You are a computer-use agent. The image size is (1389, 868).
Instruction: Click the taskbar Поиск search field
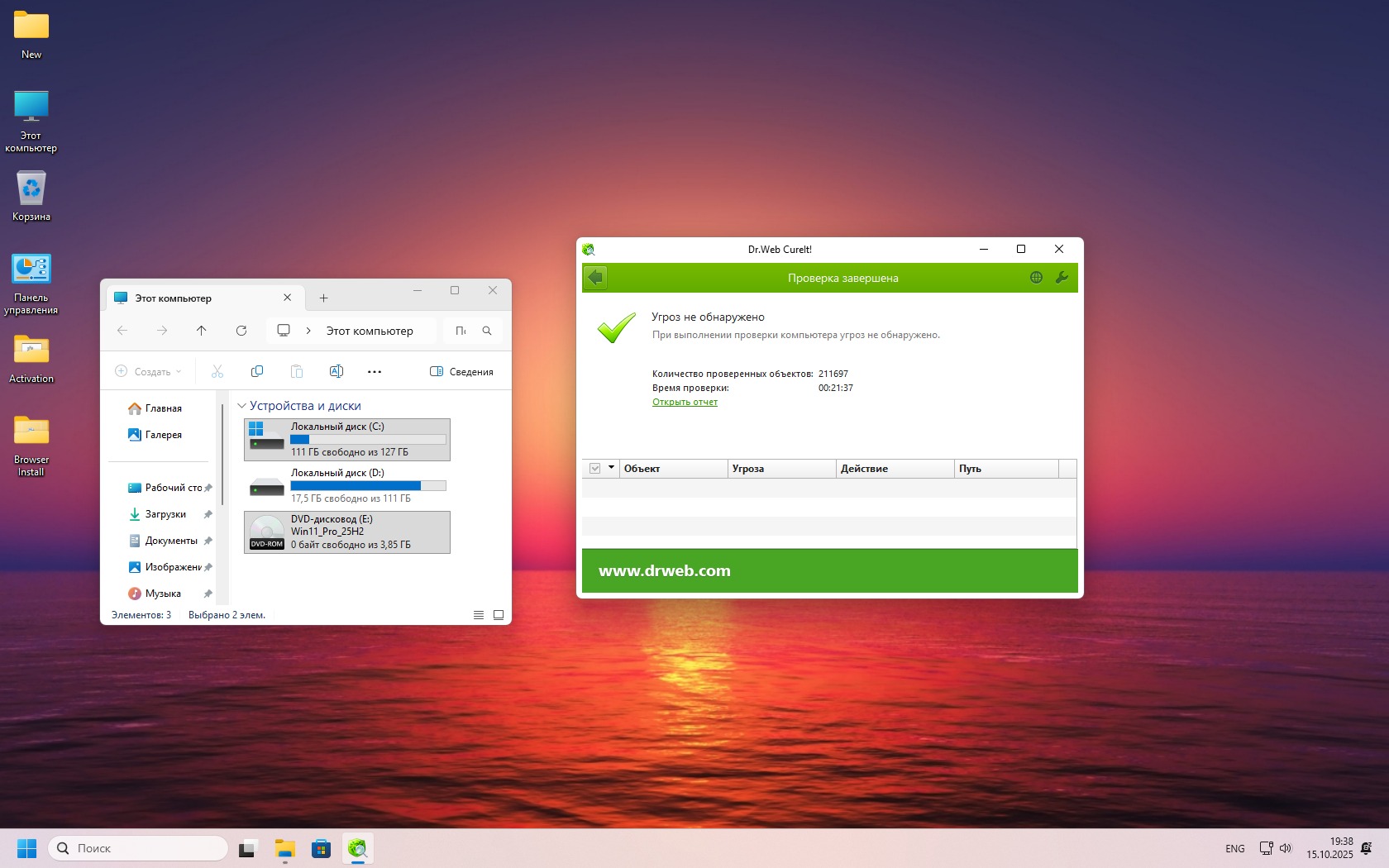pyautogui.click(x=141, y=848)
